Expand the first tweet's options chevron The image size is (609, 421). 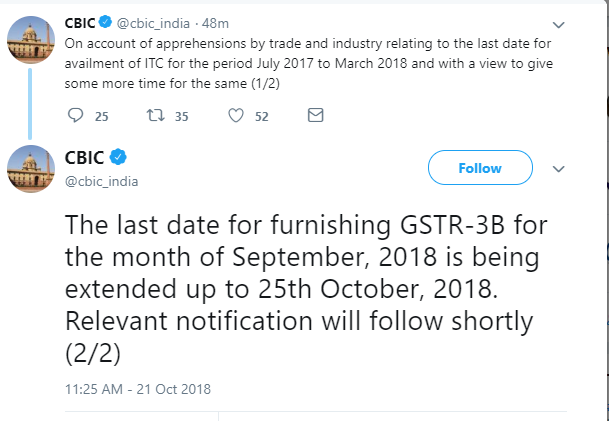tap(559, 25)
